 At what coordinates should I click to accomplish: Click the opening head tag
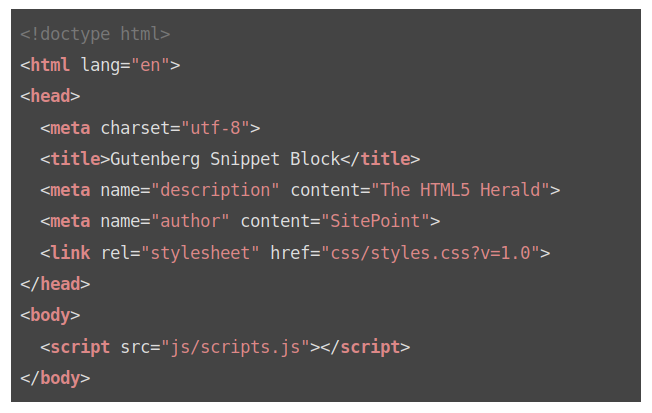click(x=50, y=96)
